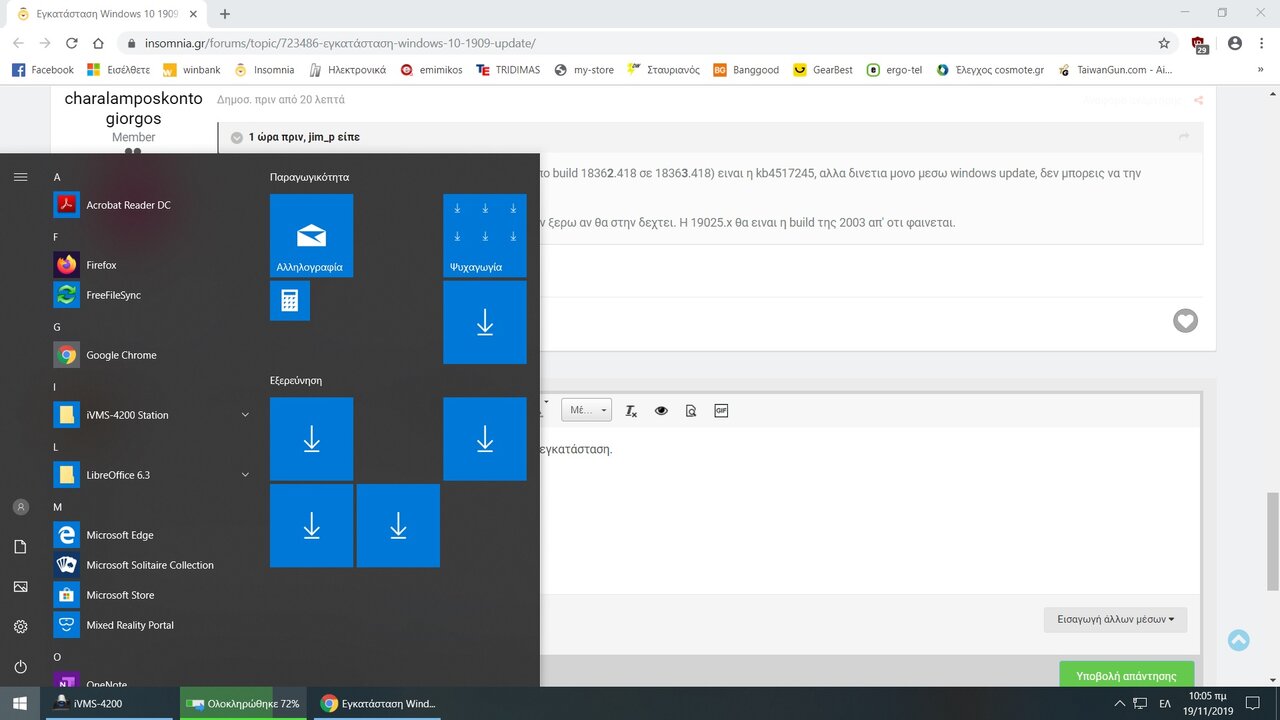Expand the LibreOffice 6.3 folder

coord(245,475)
